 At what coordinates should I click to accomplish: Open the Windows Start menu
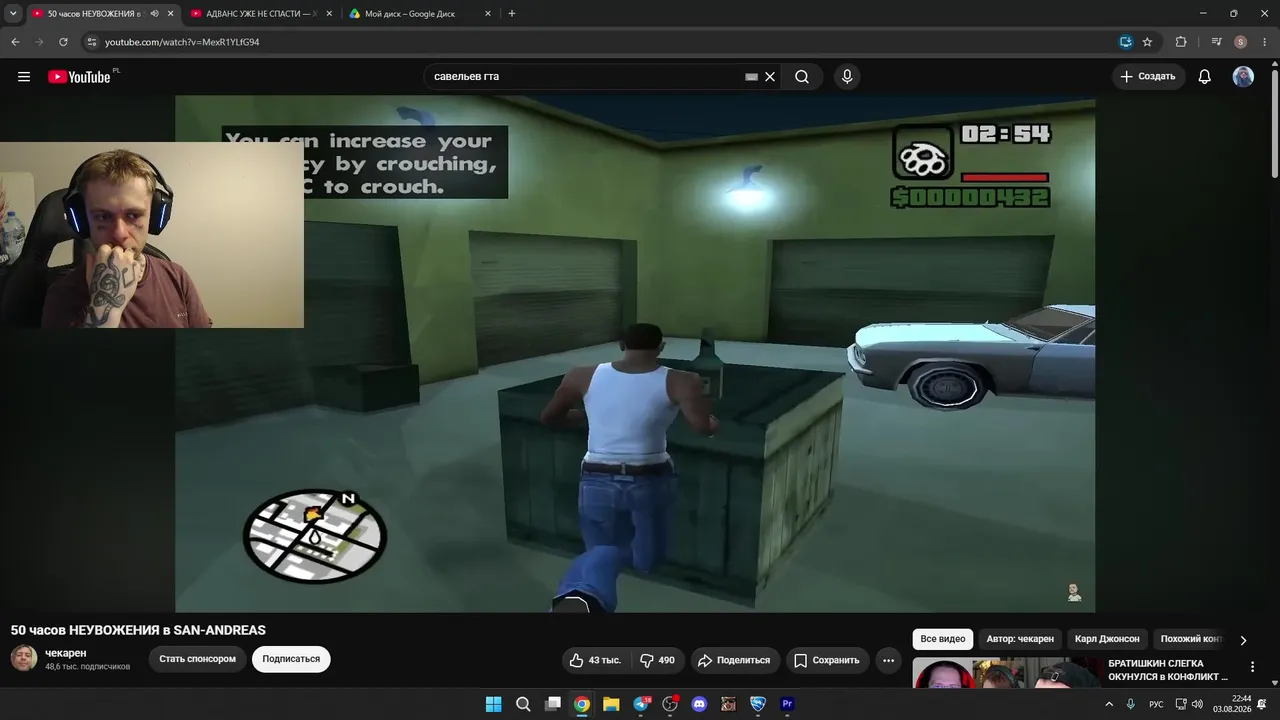click(494, 704)
